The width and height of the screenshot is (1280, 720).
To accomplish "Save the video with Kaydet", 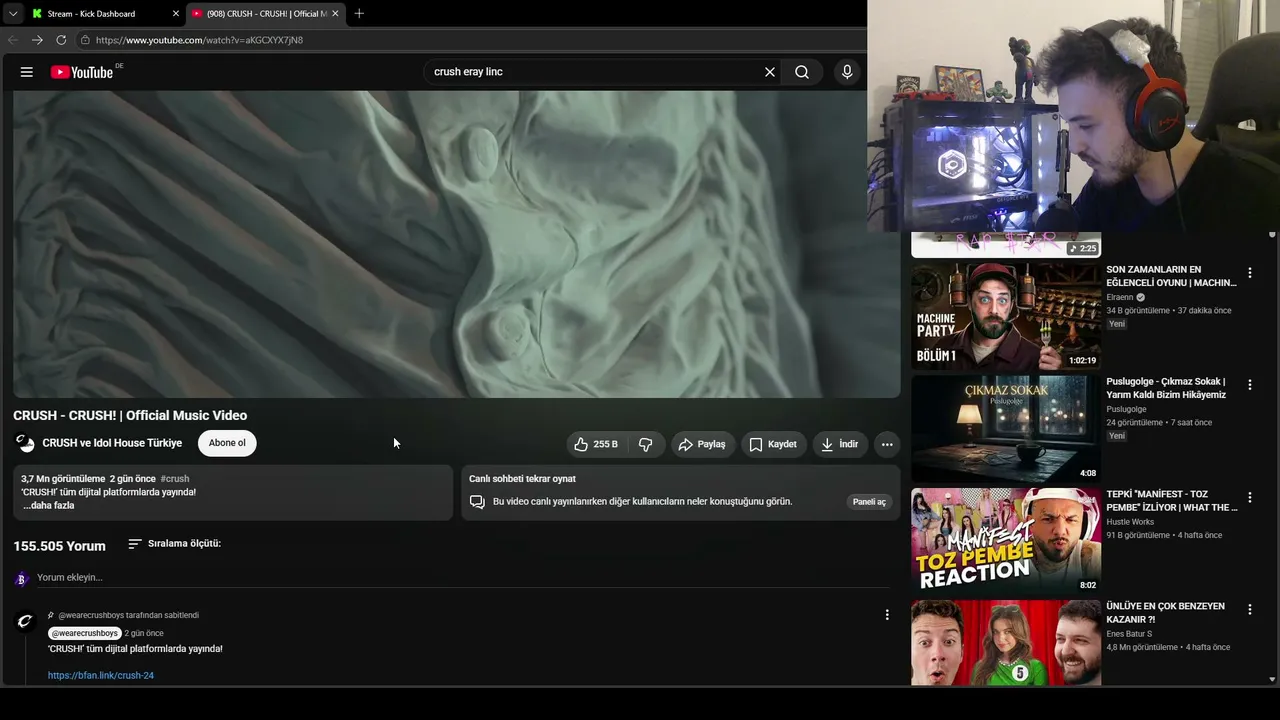I will click(773, 444).
